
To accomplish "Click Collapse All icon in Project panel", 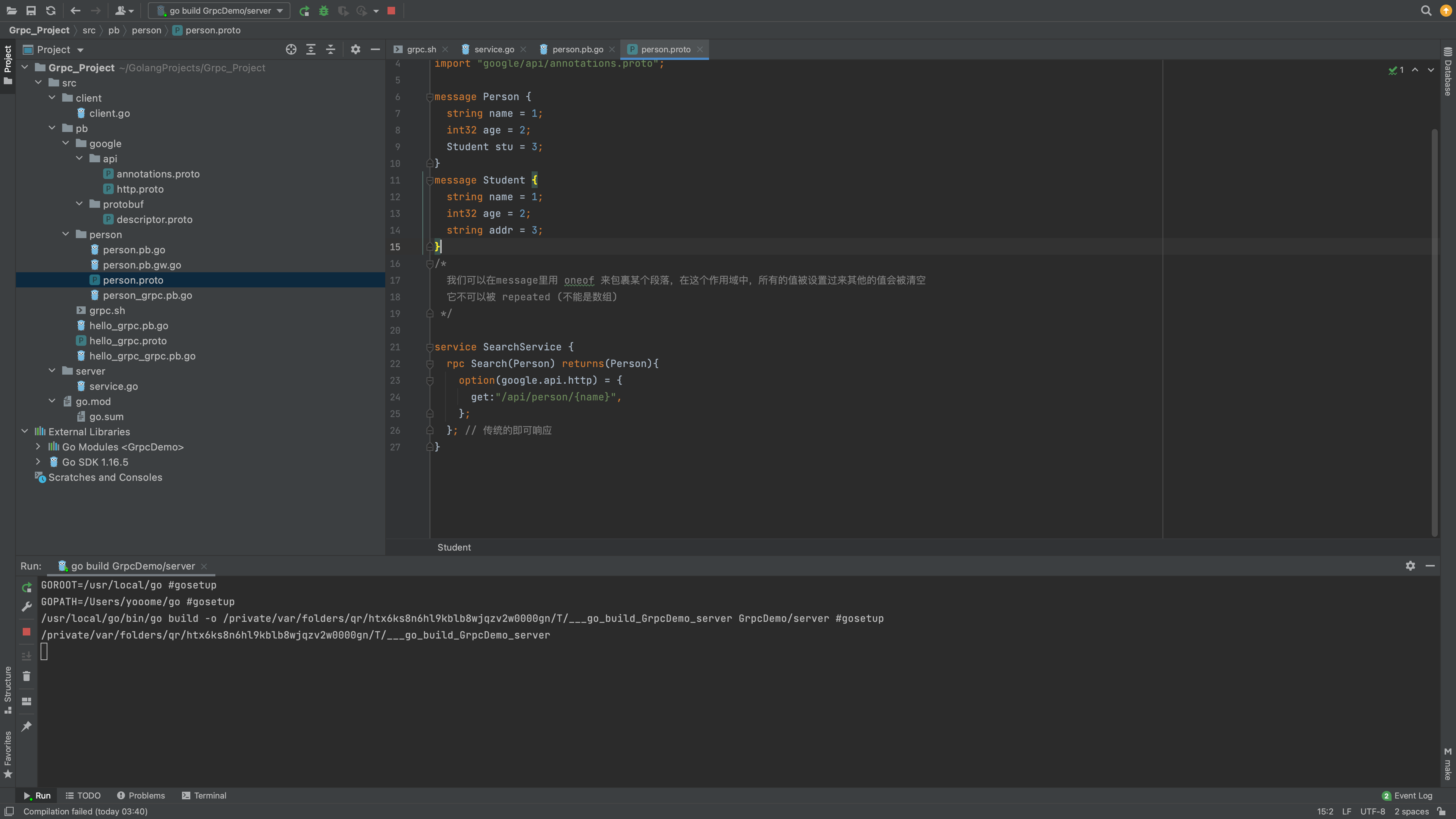I will pyautogui.click(x=331, y=50).
